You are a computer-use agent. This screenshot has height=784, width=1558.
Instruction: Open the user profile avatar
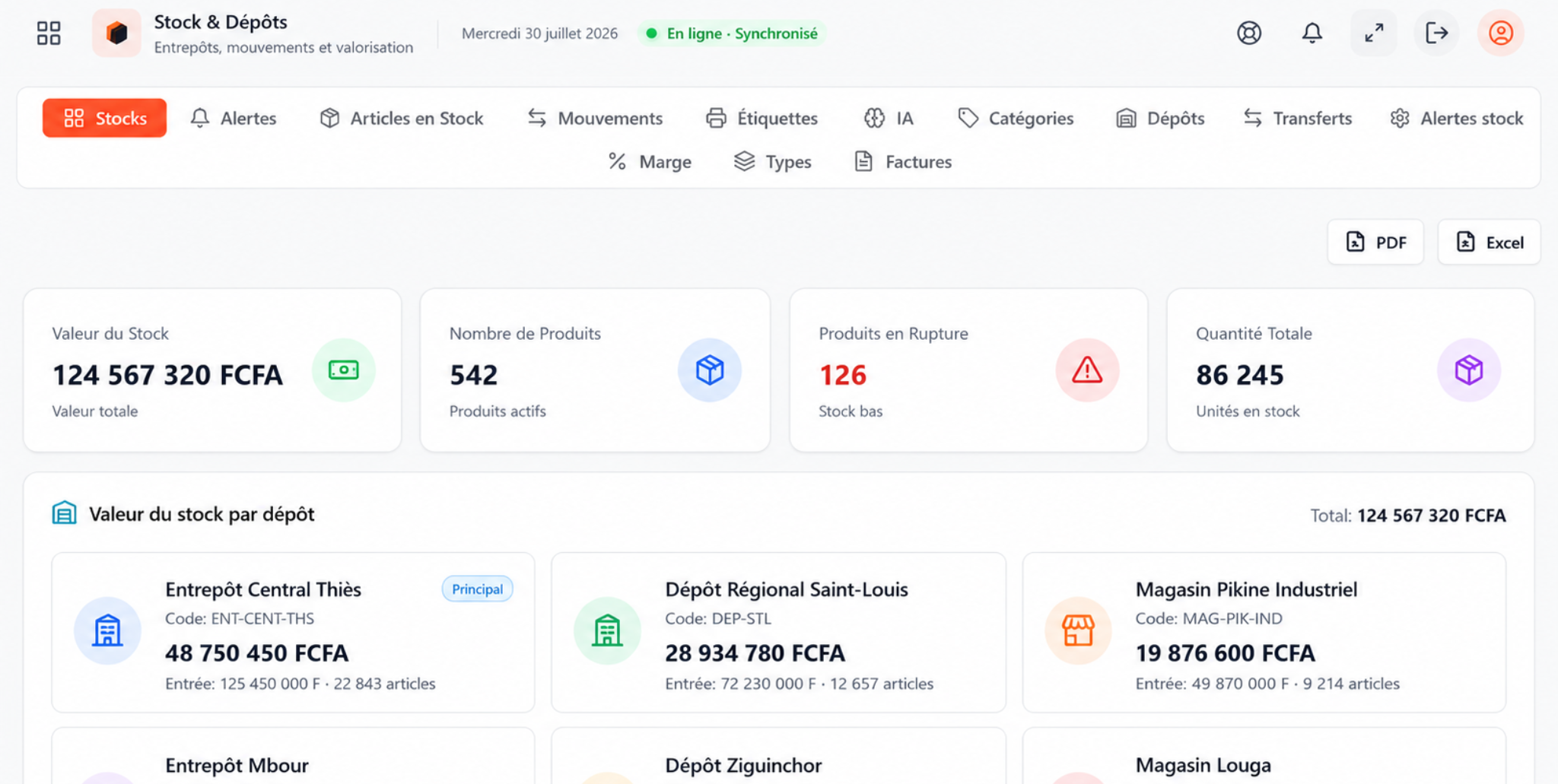(1501, 33)
